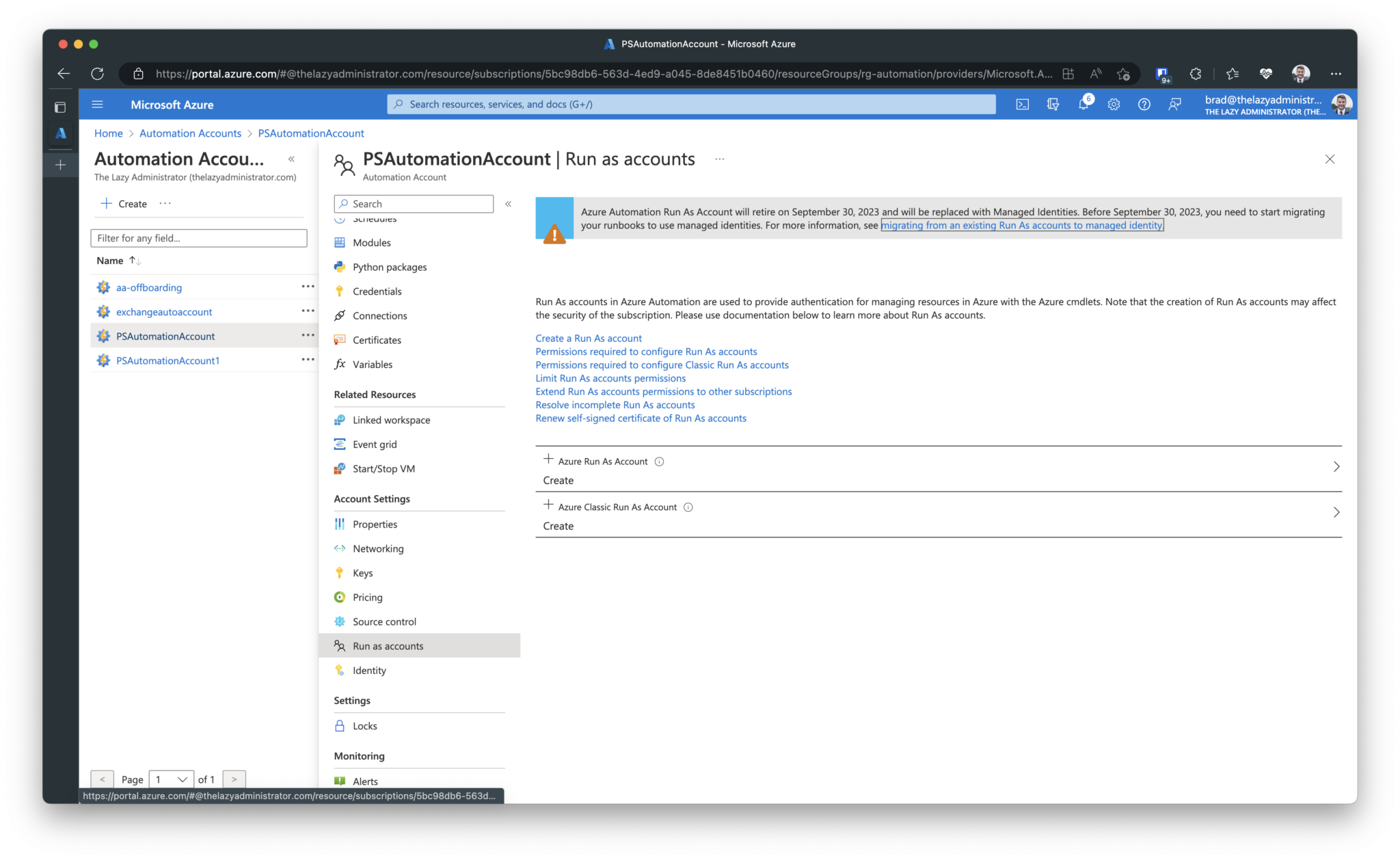Open Resolve incomplete Run As accounts link
1400x860 pixels.
coord(615,405)
